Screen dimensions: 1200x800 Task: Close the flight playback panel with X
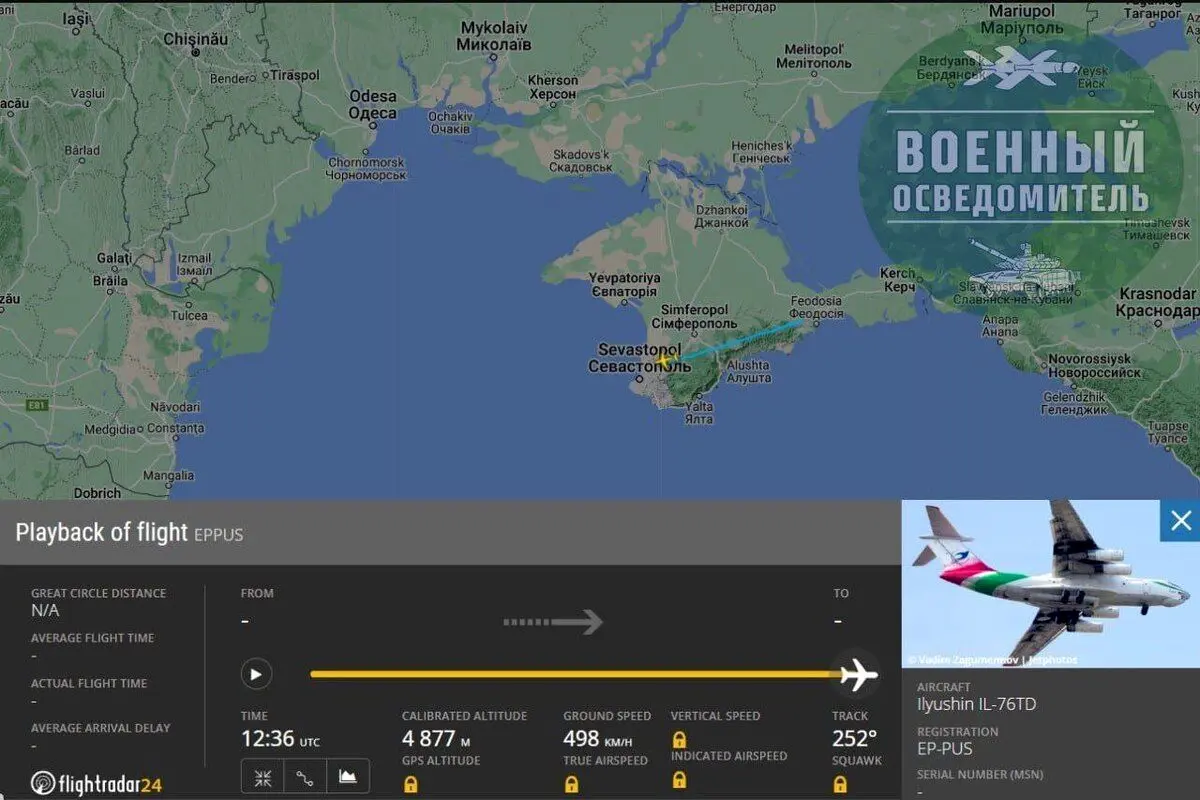coord(1181,520)
